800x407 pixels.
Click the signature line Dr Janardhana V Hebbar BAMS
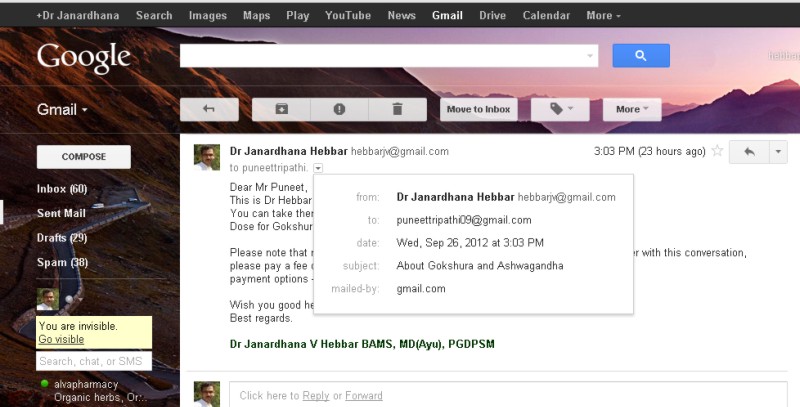(x=362, y=344)
